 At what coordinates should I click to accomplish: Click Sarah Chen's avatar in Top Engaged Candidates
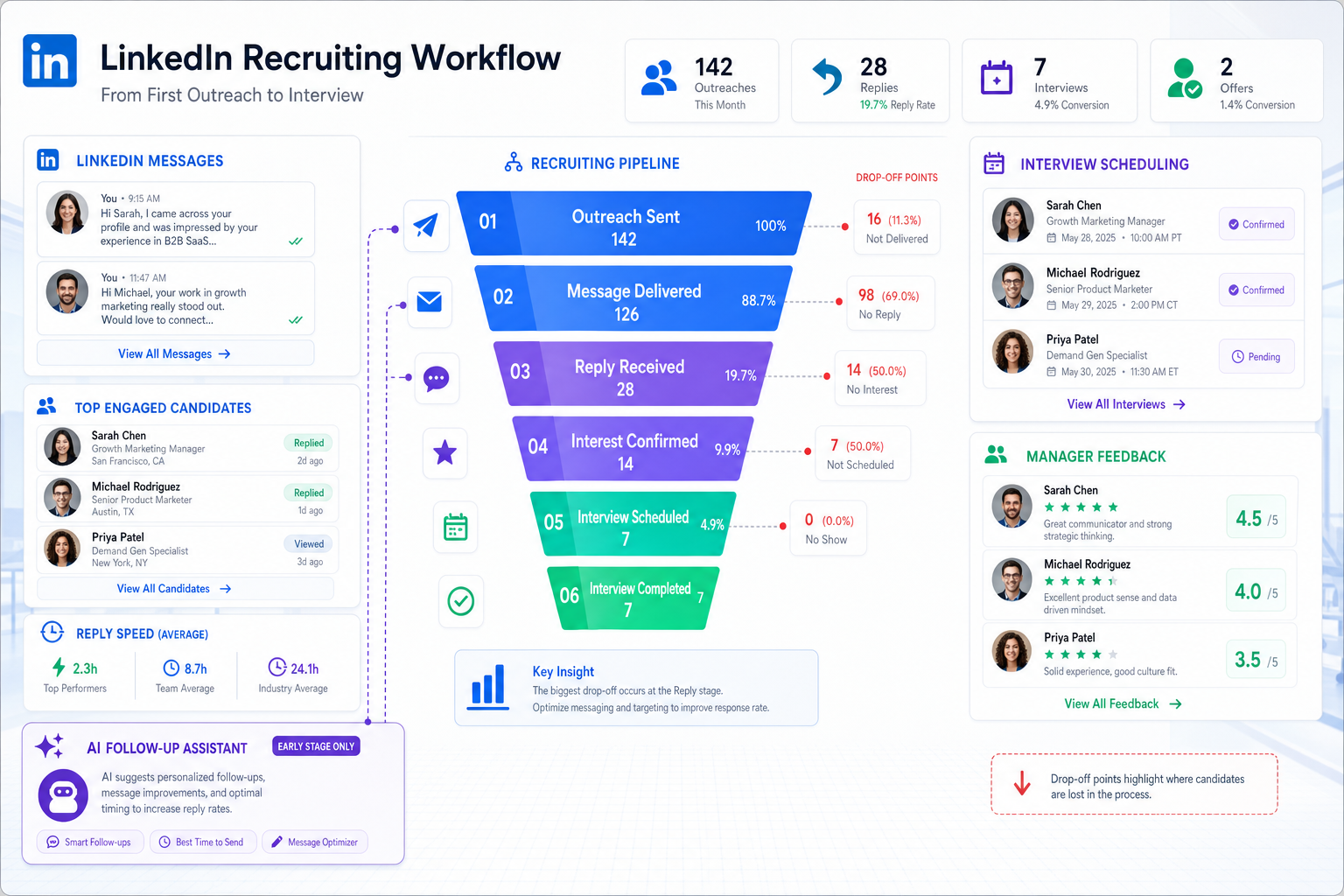[63, 447]
